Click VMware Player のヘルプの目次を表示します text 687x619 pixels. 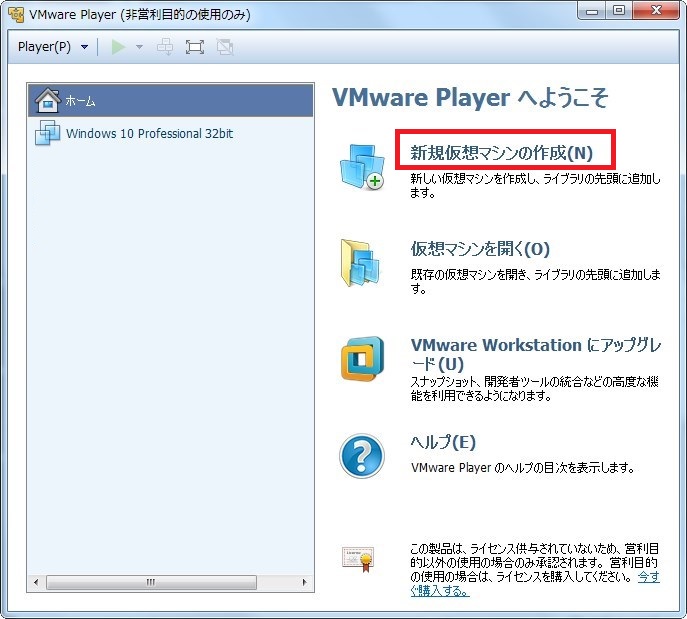click(x=523, y=468)
